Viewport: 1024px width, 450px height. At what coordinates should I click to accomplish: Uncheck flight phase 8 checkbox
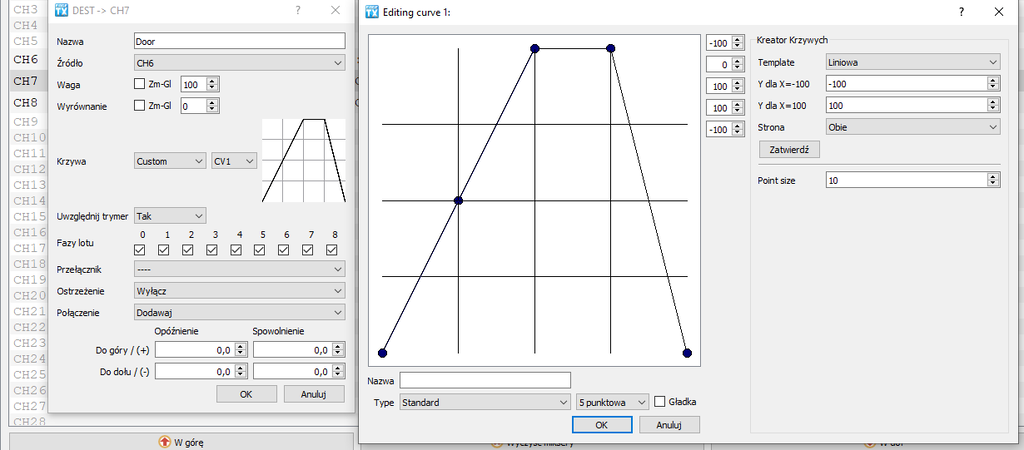coord(332,250)
